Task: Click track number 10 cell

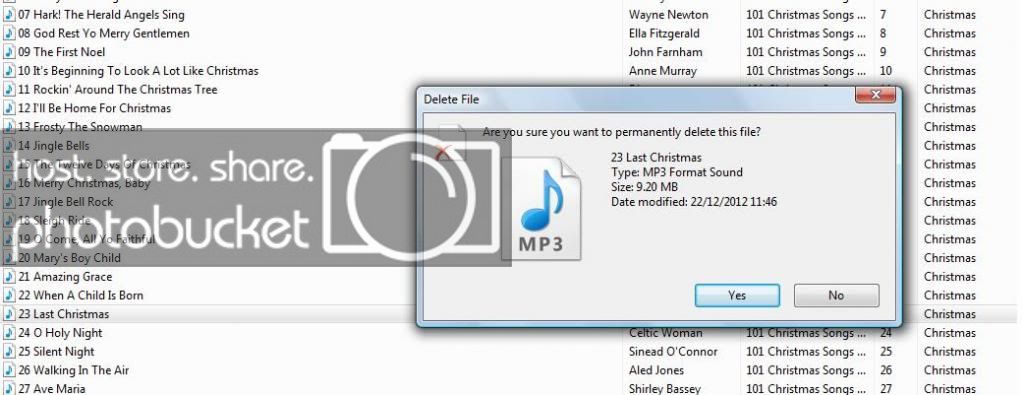Action: 886,71
